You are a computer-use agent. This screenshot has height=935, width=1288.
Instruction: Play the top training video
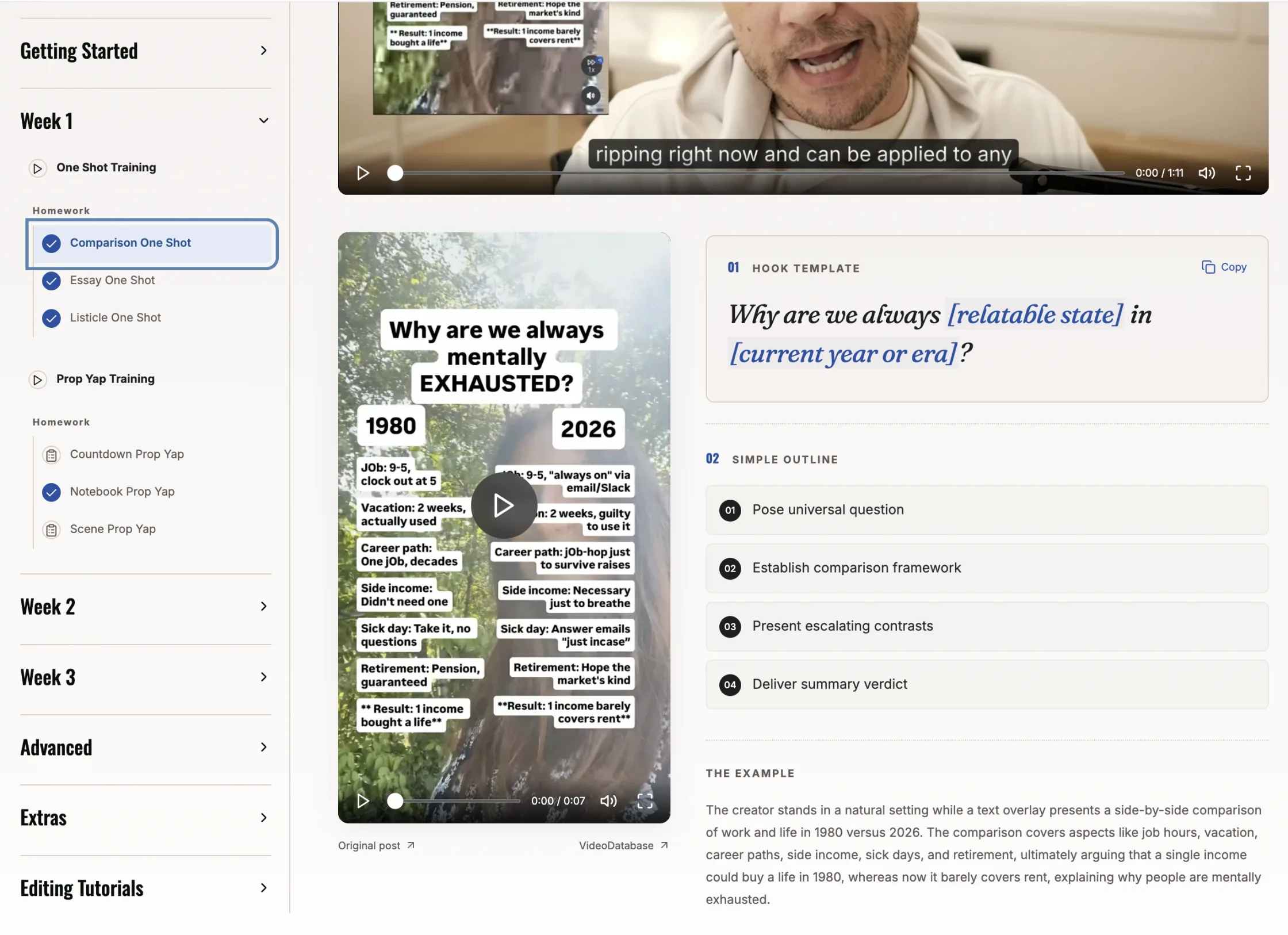pos(363,173)
